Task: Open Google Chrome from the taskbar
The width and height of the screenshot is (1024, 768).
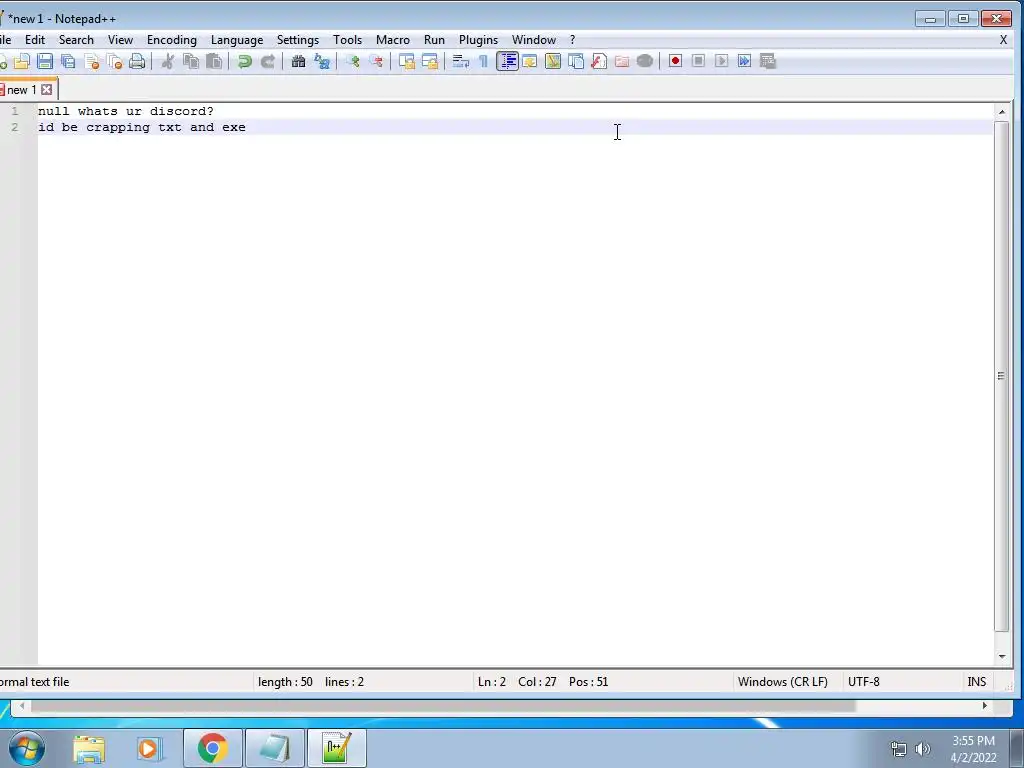Action: point(212,748)
